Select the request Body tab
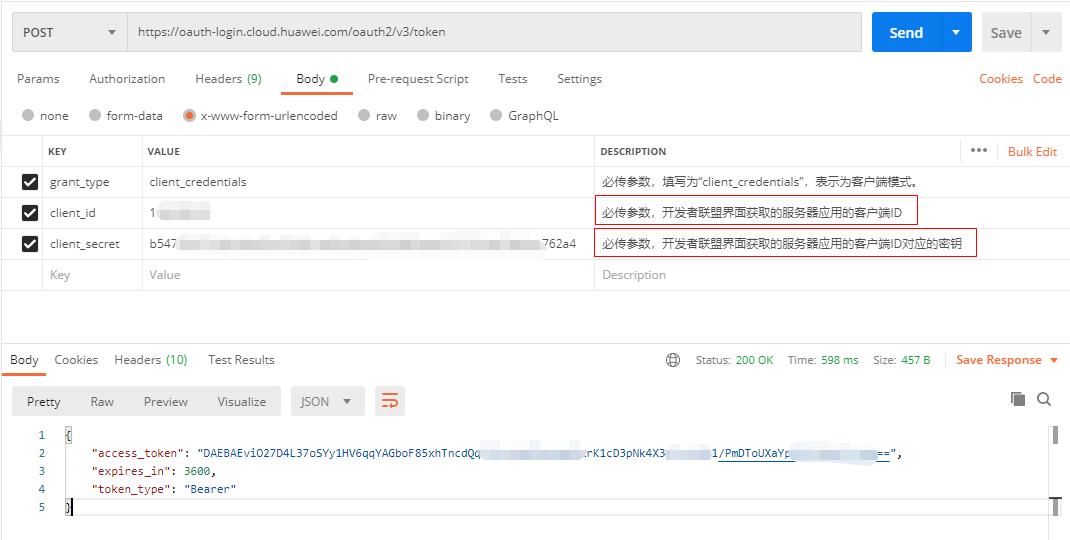 click(317, 79)
